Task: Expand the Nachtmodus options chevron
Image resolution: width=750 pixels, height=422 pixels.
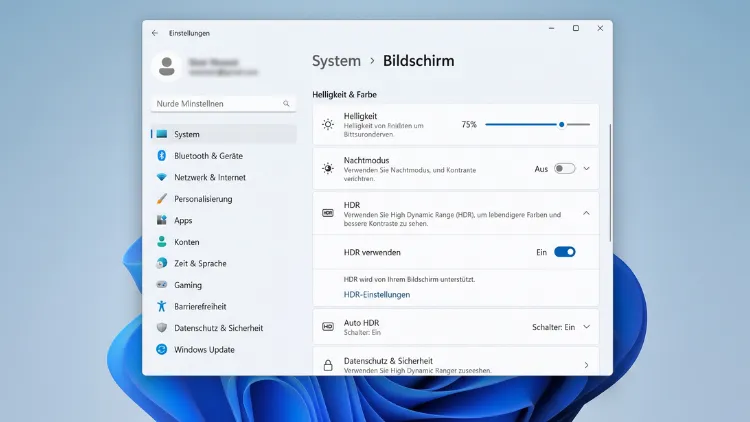Action: pos(586,168)
